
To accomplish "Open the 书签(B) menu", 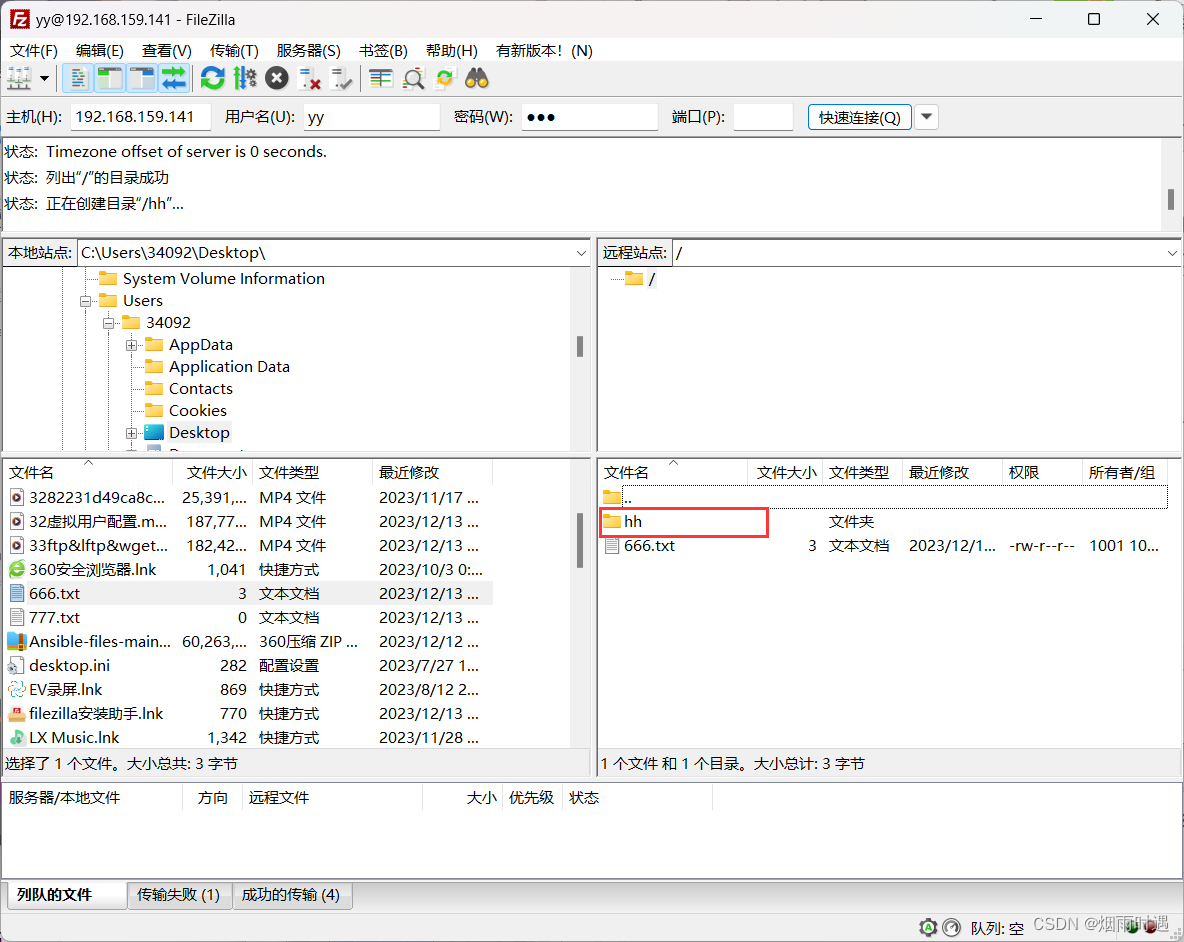I will 383,51.
